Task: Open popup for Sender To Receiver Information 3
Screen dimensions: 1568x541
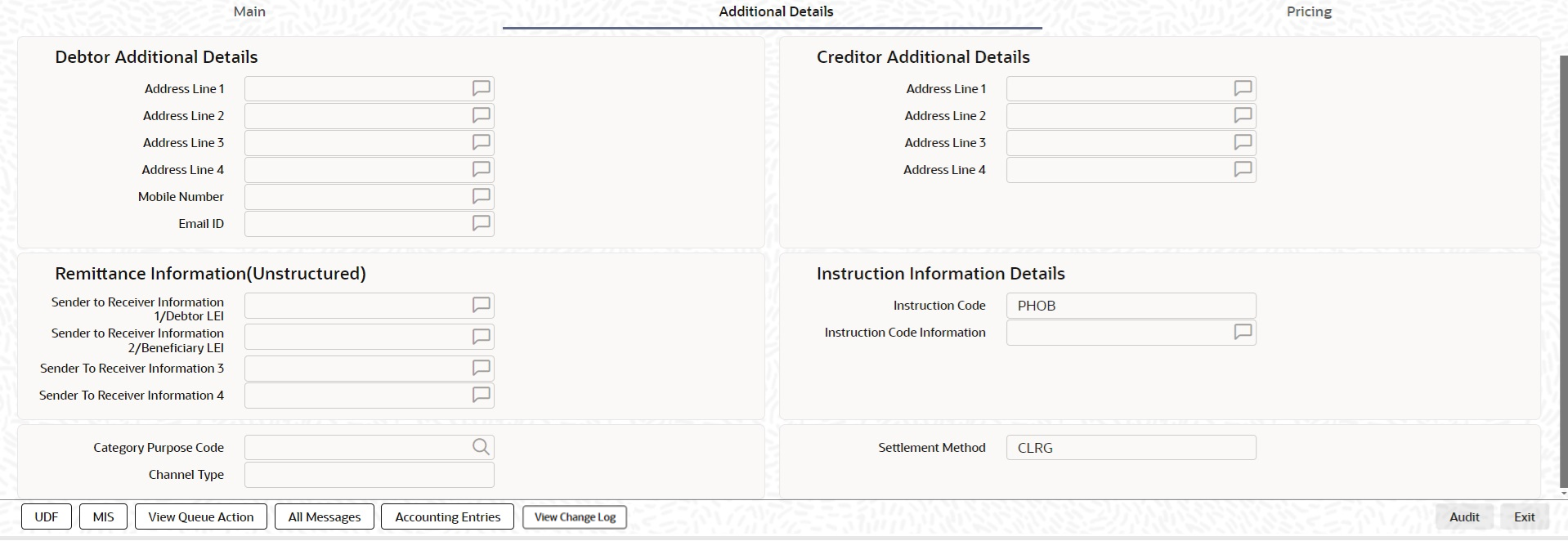Action: tap(481, 368)
